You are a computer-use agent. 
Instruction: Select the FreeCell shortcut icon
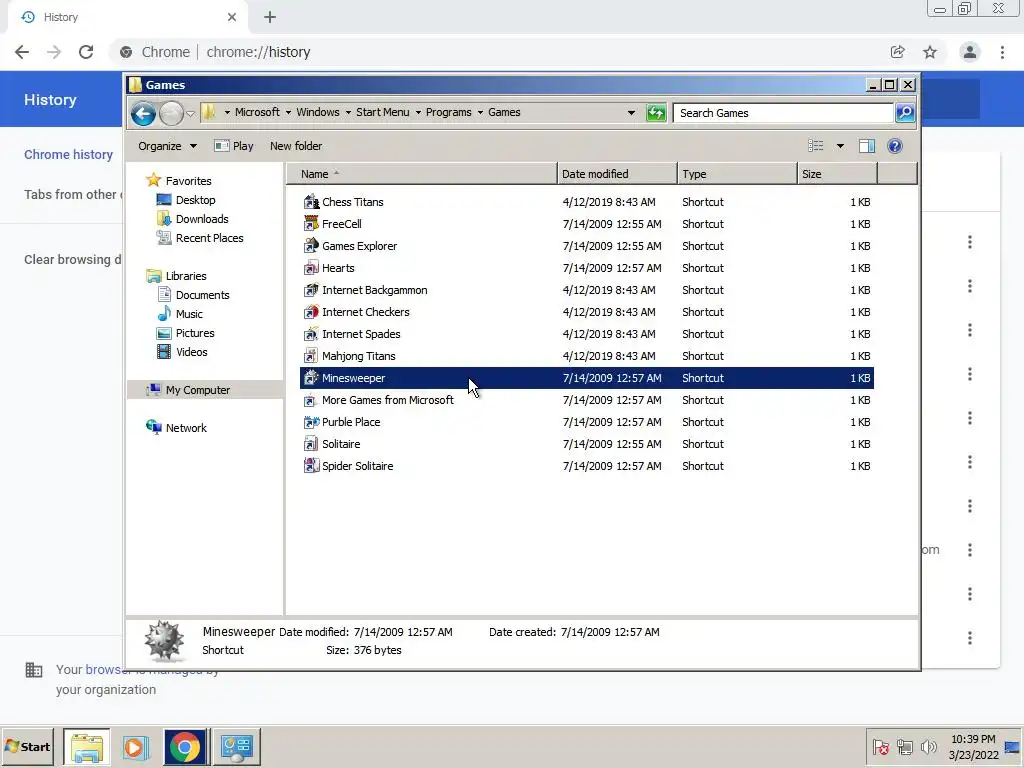coord(311,224)
